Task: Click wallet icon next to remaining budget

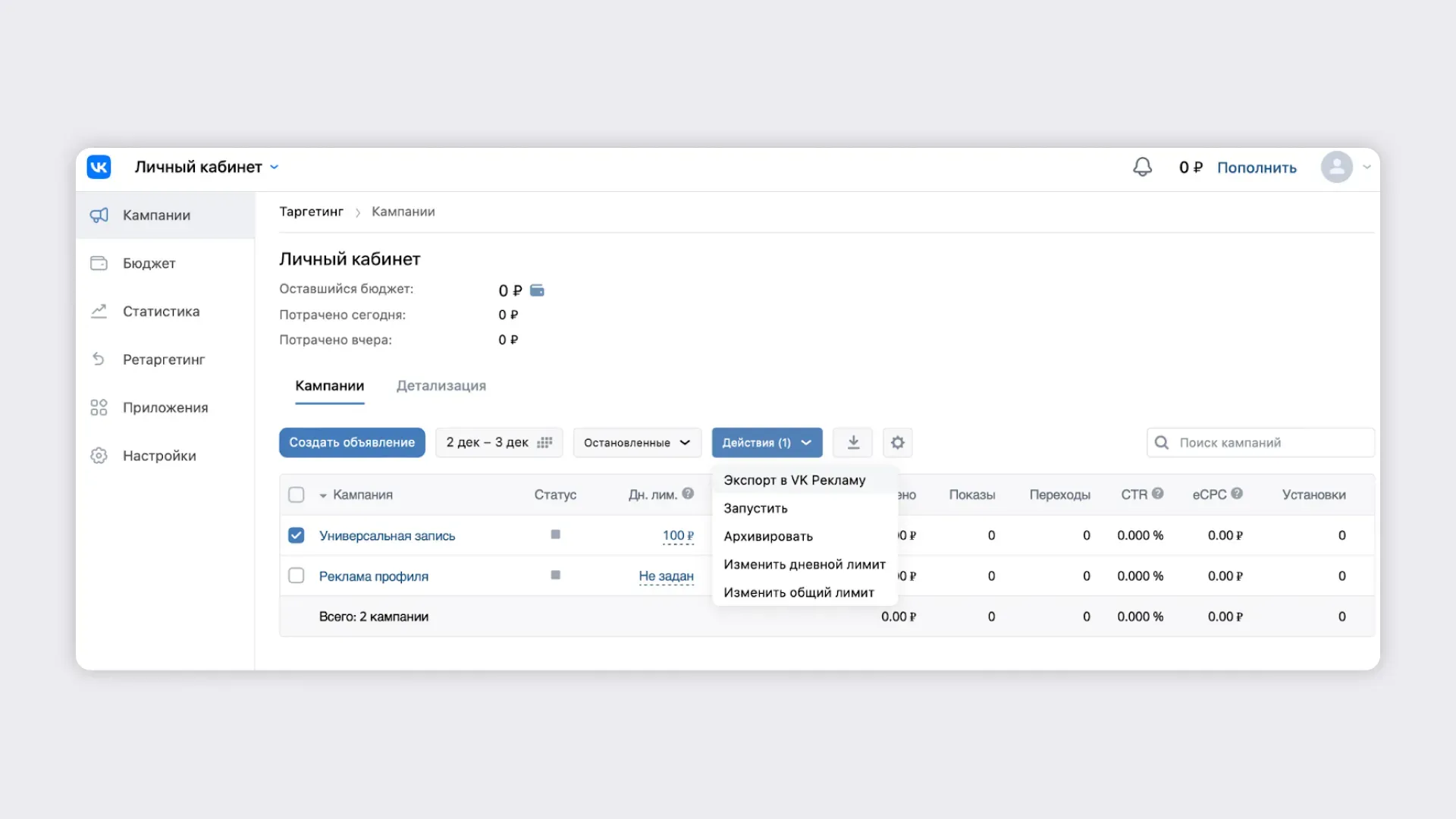Action: click(537, 290)
